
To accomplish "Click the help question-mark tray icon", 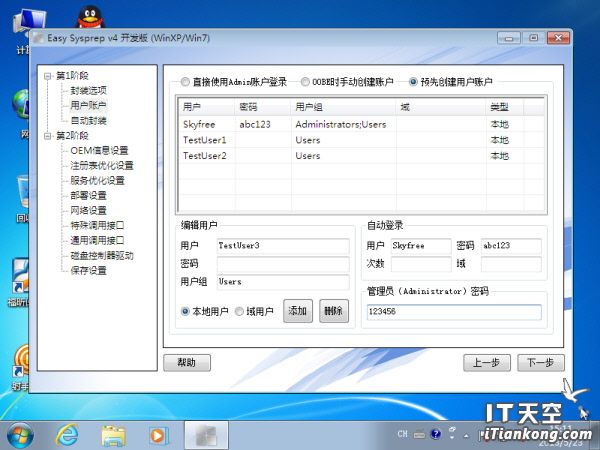I will pos(435,434).
